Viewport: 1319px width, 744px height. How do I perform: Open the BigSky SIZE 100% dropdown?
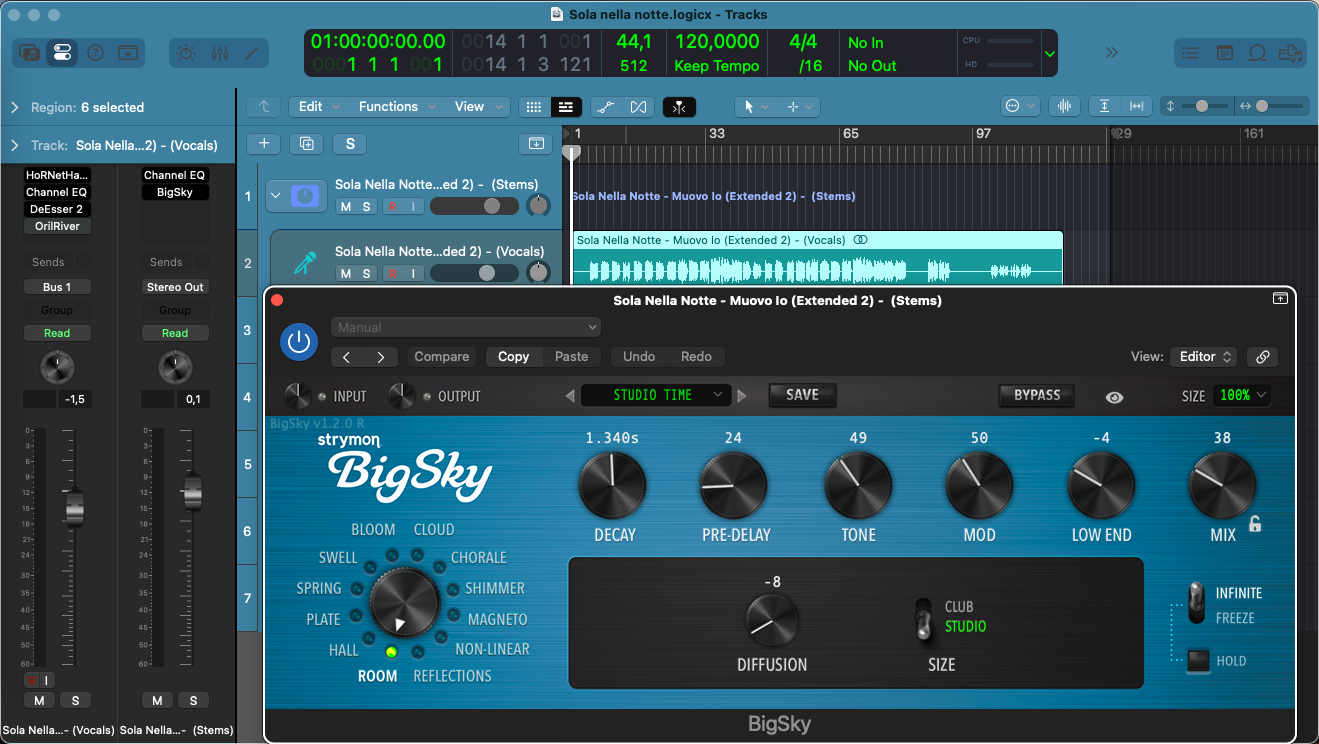point(1242,395)
